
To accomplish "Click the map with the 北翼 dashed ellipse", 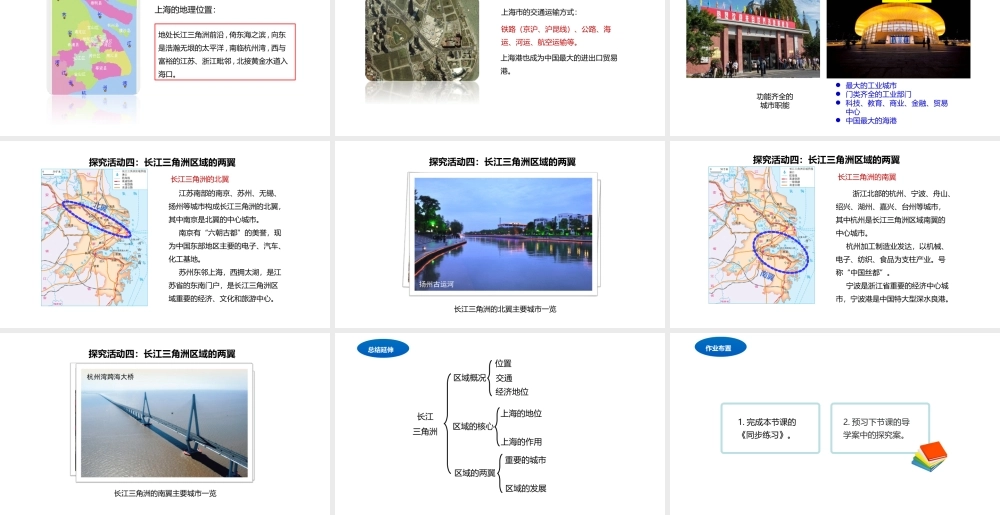I will click(94, 237).
